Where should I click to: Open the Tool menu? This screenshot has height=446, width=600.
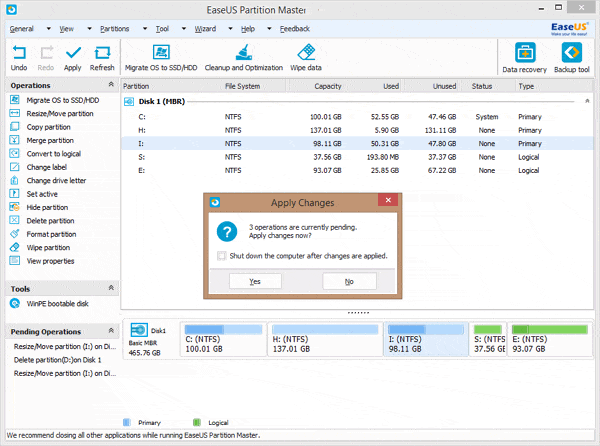162,29
